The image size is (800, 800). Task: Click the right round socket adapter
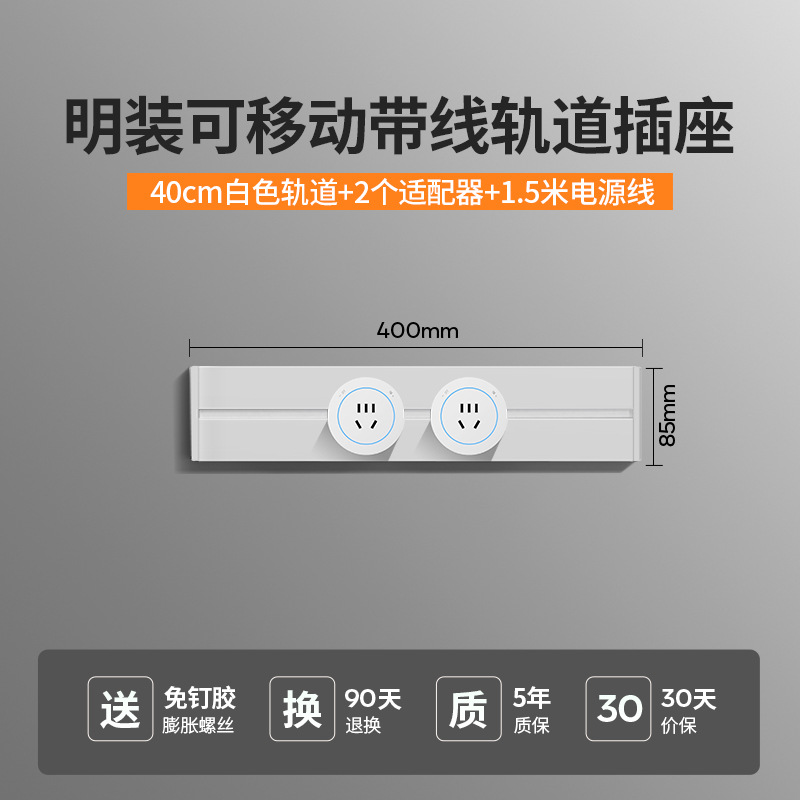[469, 416]
